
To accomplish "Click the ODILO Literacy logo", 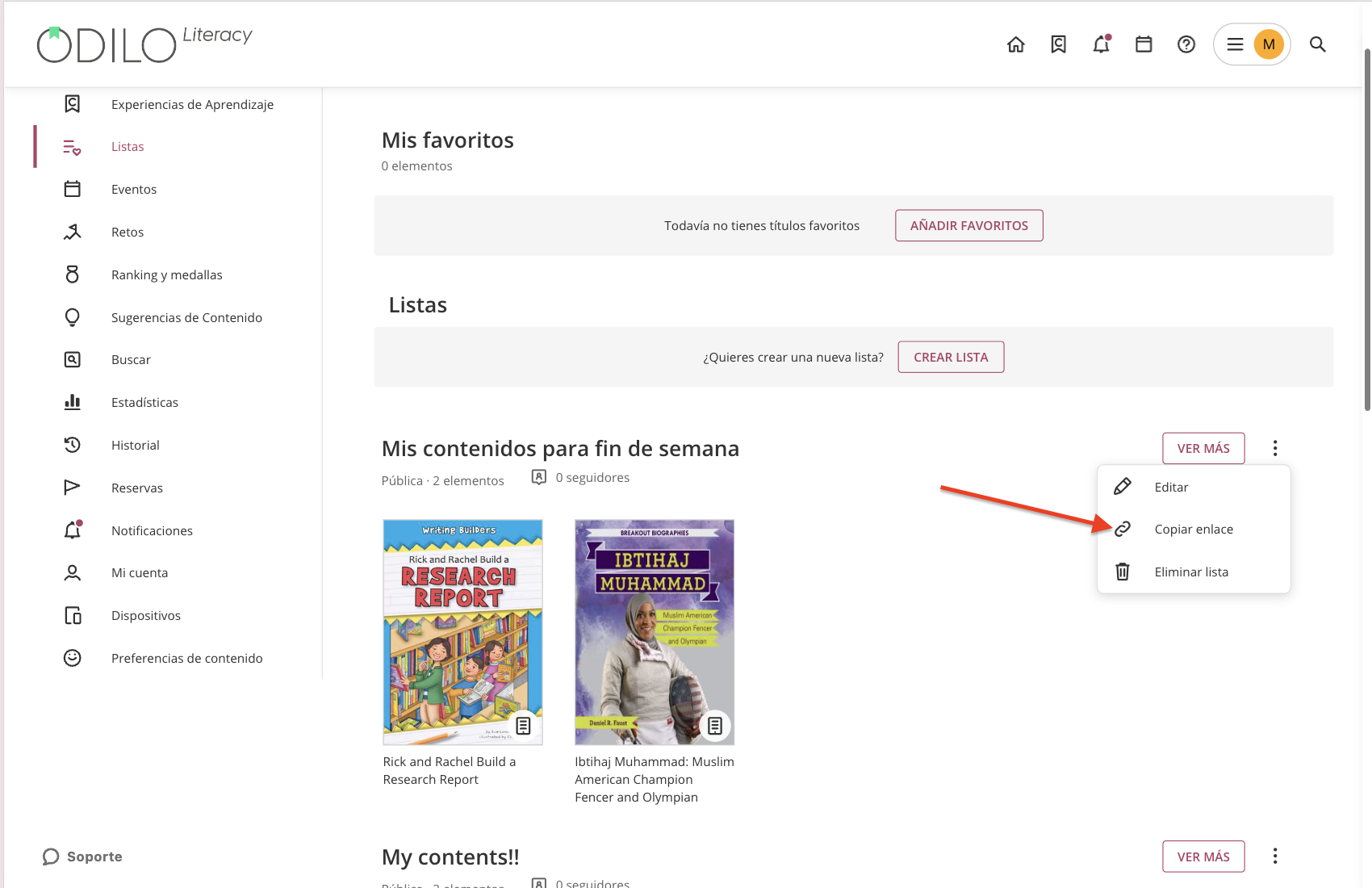I will [x=144, y=44].
